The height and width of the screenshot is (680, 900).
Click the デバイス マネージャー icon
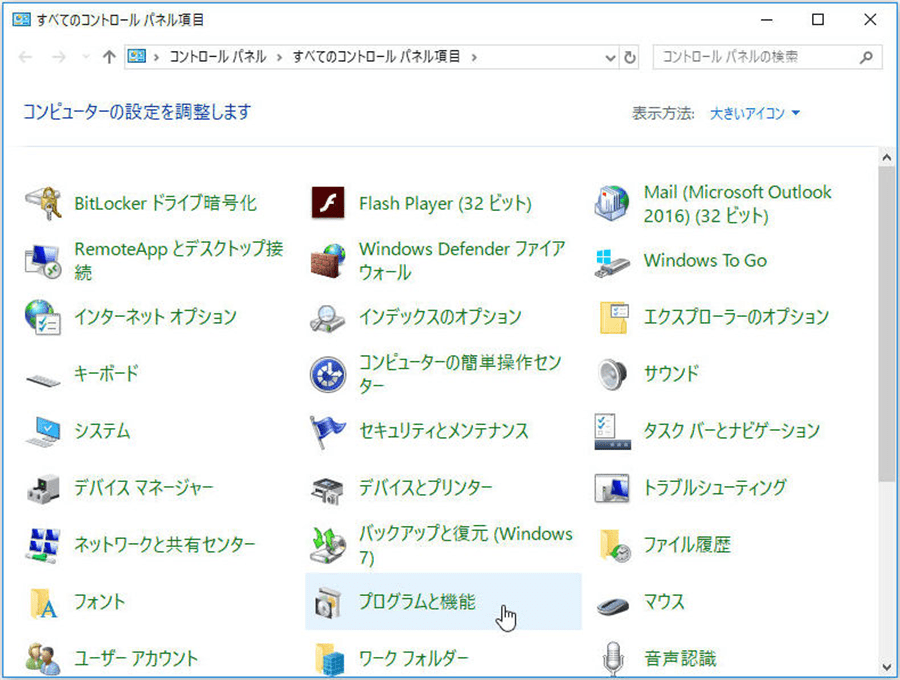43,488
